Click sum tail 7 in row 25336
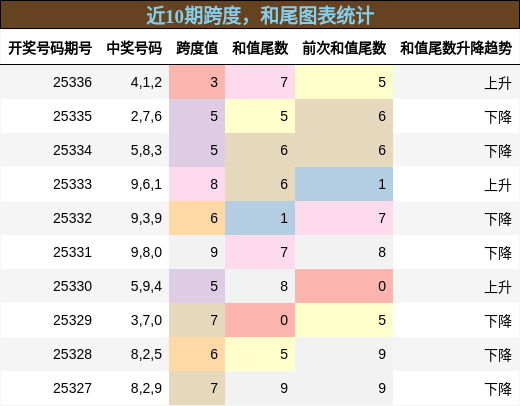The width and height of the screenshot is (520, 406). pos(260,82)
